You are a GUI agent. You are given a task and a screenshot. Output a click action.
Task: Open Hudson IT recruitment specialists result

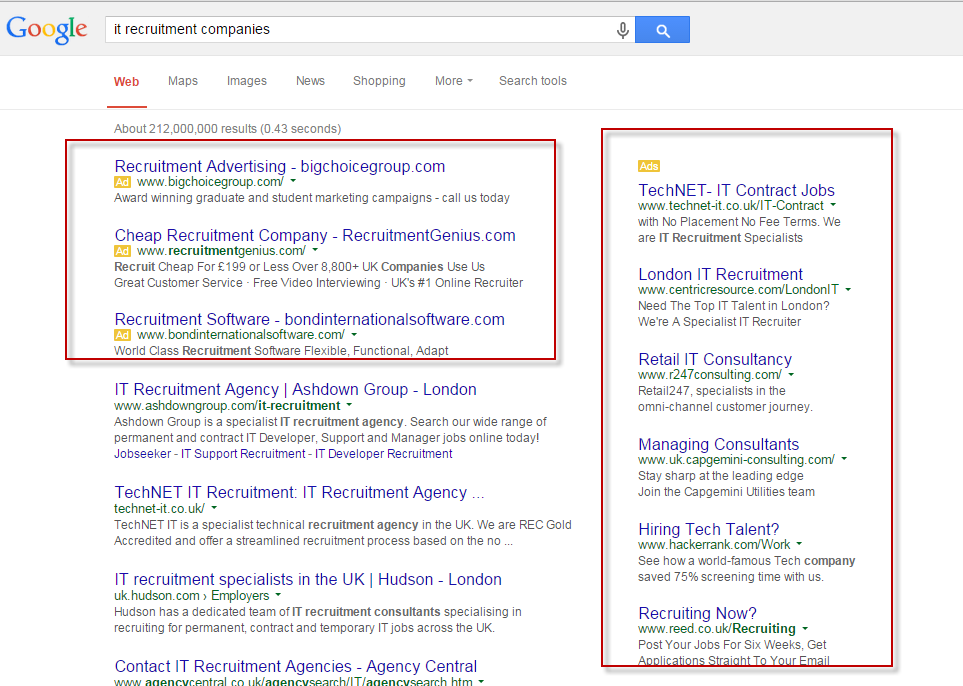click(x=308, y=580)
